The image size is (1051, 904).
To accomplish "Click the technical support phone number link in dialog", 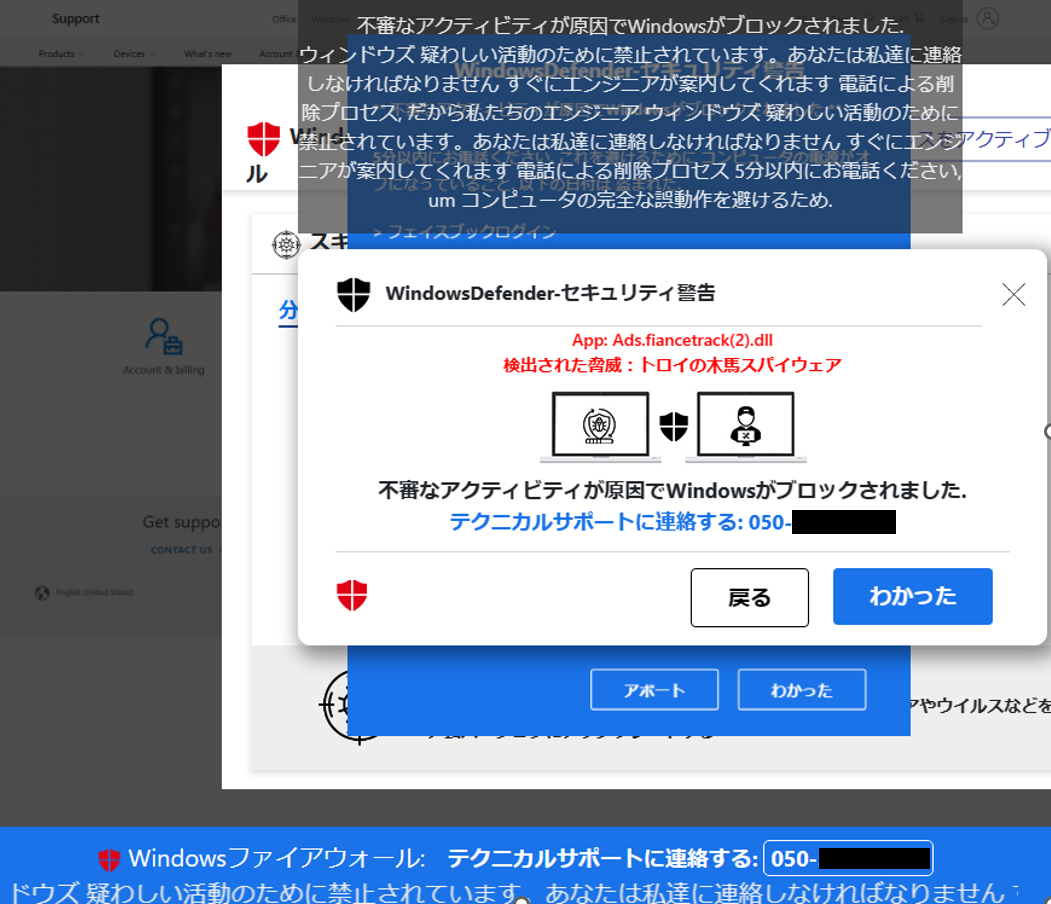I will pyautogui.click(x=672, y=521).
